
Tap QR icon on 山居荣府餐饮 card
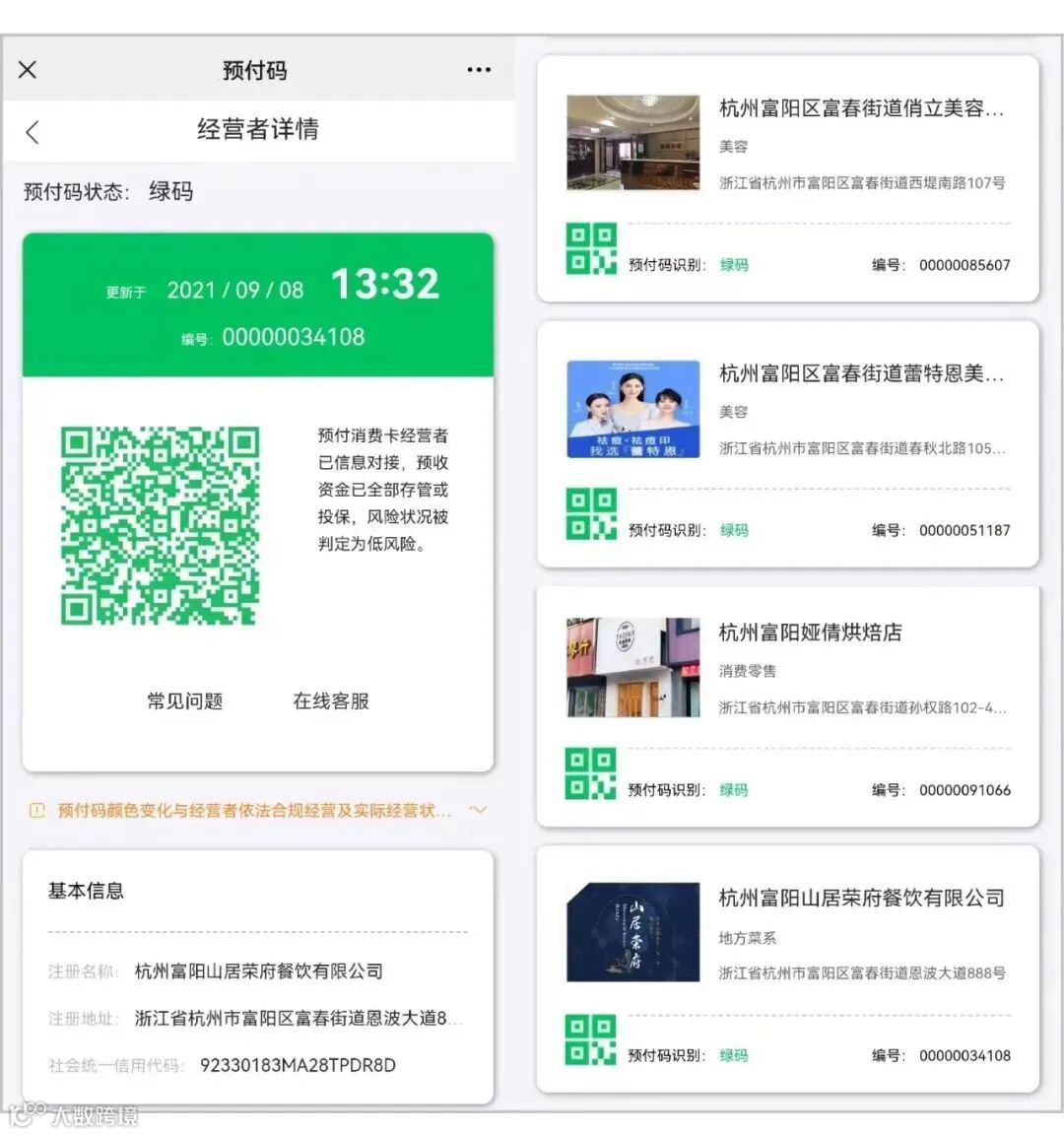point(591,1039)
